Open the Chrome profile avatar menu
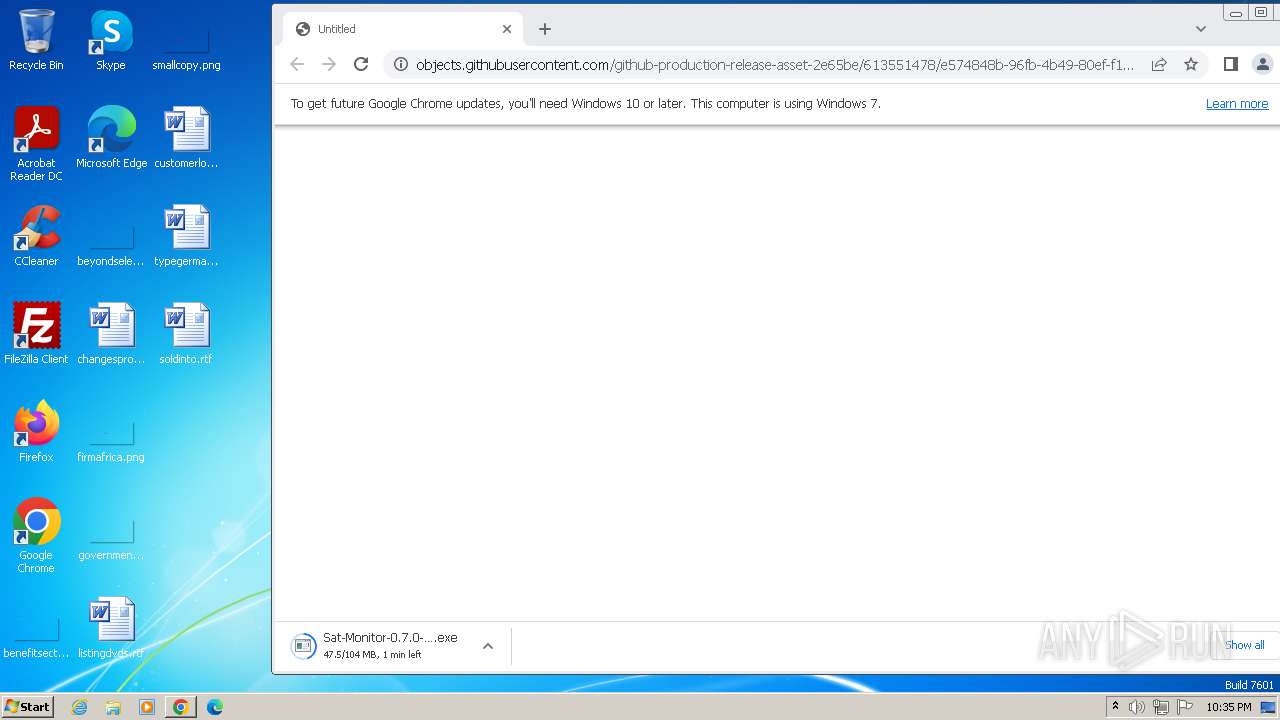1280x720 pixels. (1263, 64)
